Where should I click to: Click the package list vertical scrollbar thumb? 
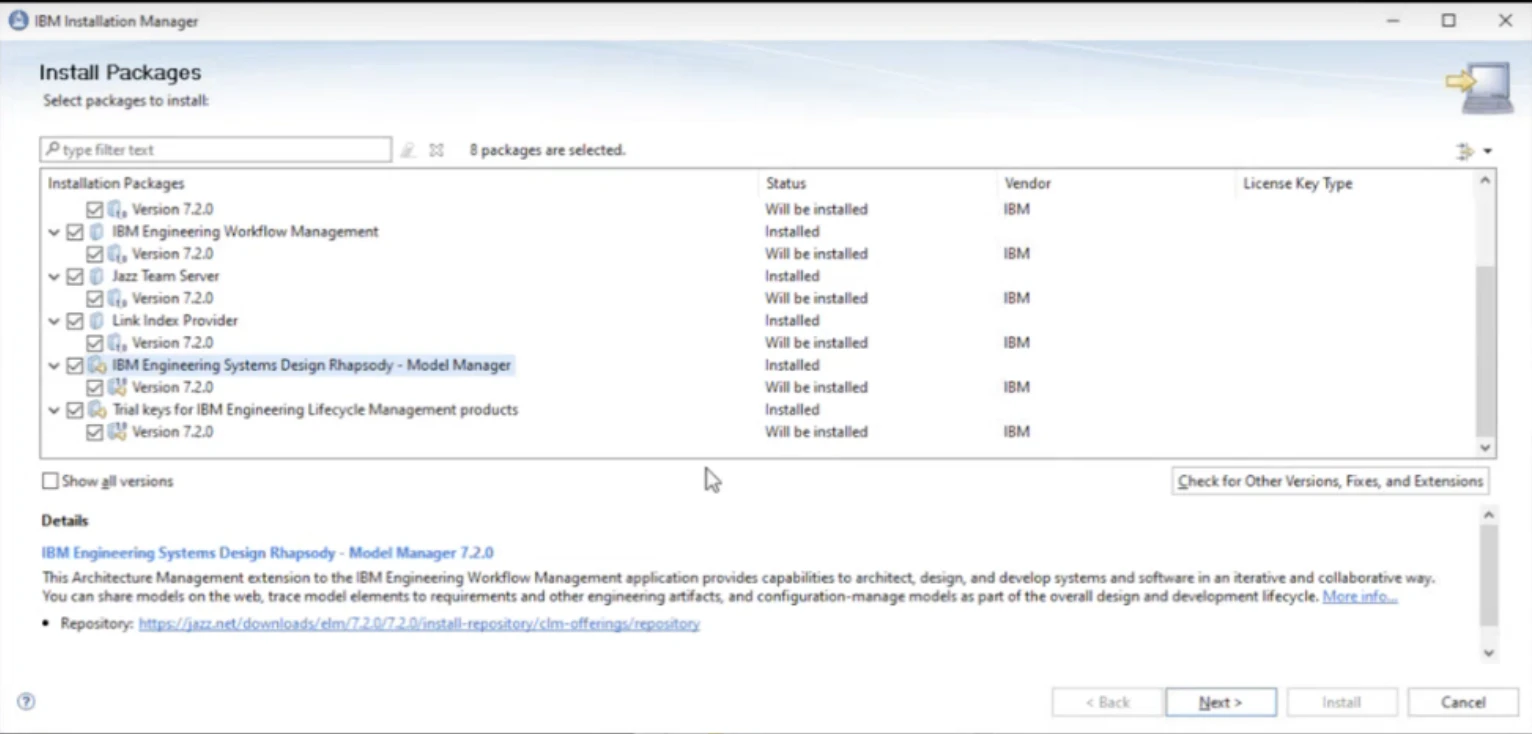coord(1485,349)
